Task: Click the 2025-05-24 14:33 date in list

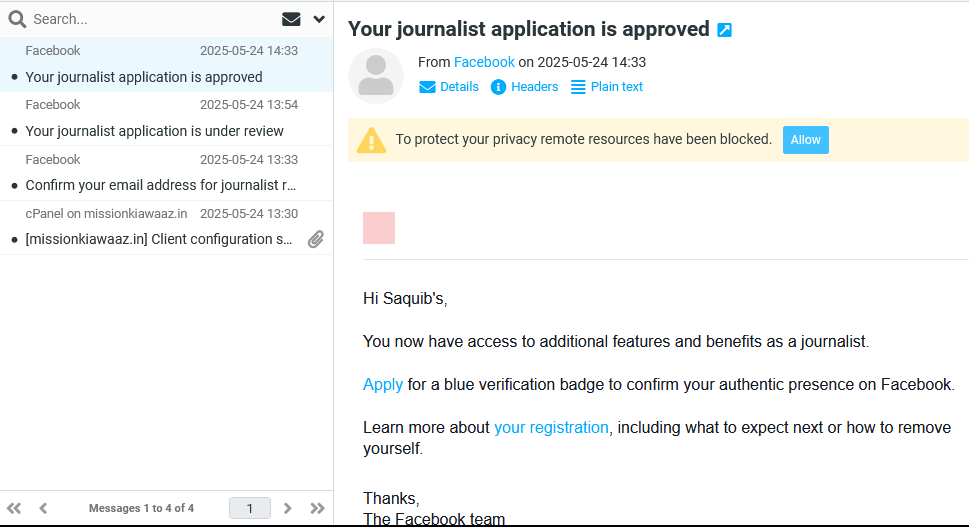Action: [x=249, y=51]
